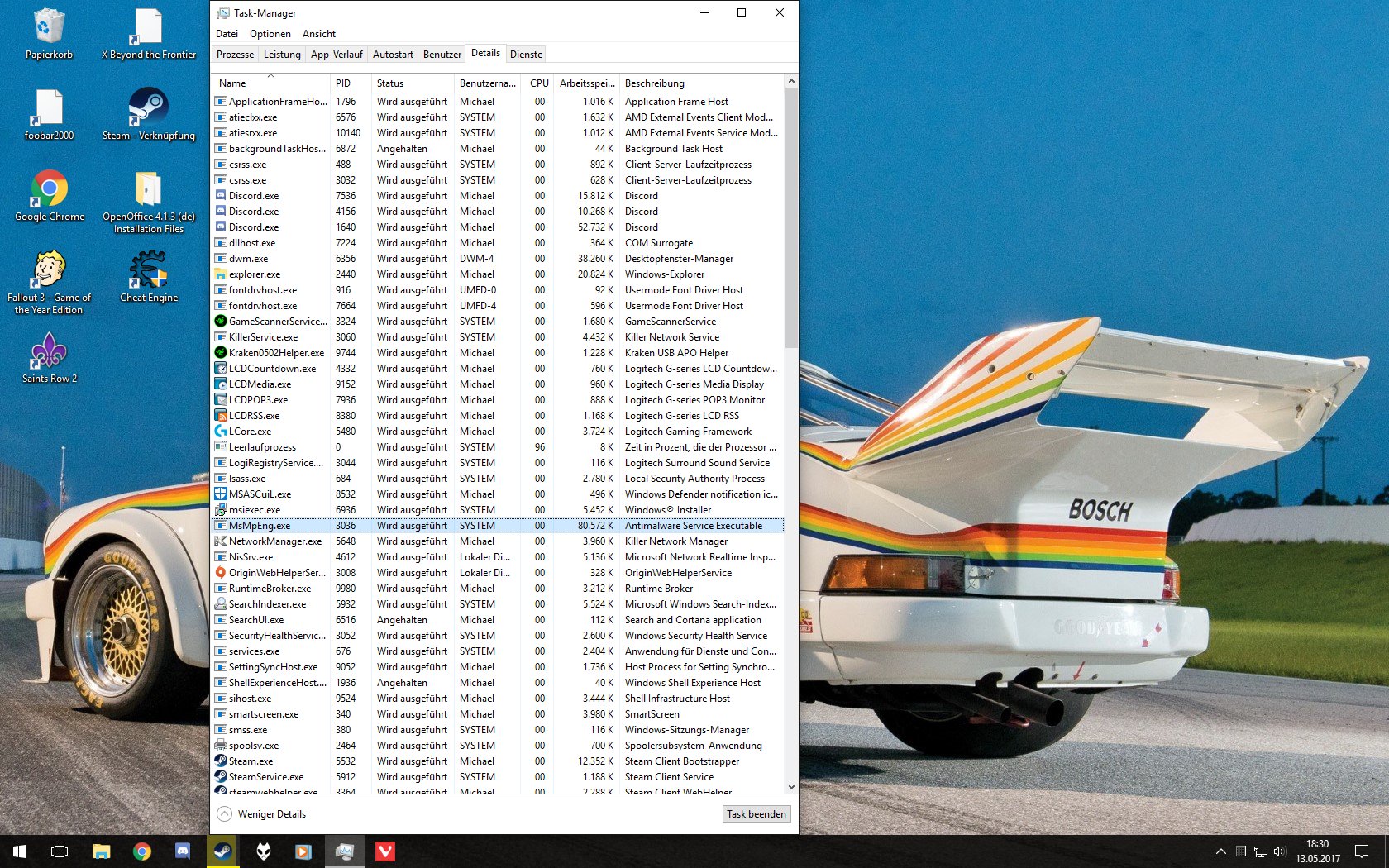Switch to the Leistung tab
1389x868 pixels.
click(x=282, y=55)
